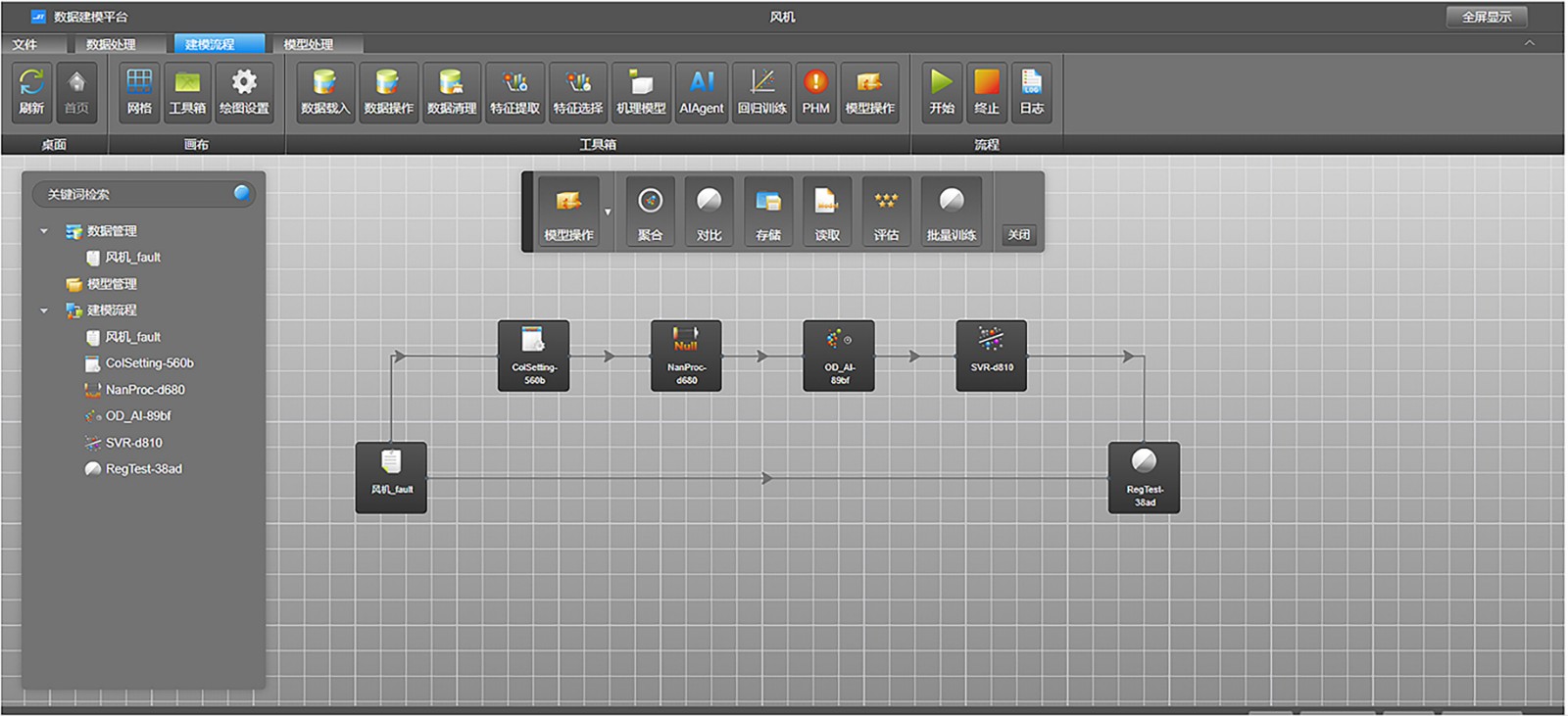Select 模型管理 in the tree
Screen dimensions: 1568x716
[x=102, y=284]
